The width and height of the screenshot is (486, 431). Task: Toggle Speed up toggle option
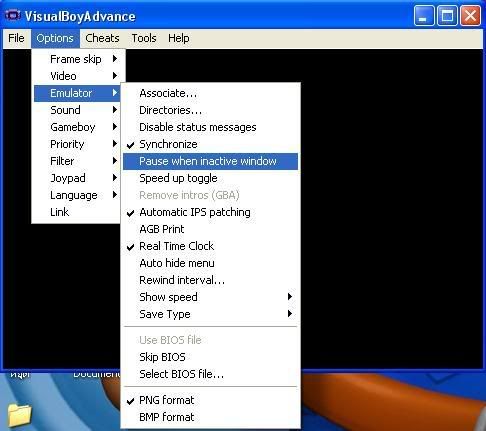click(x=210, y=178)
